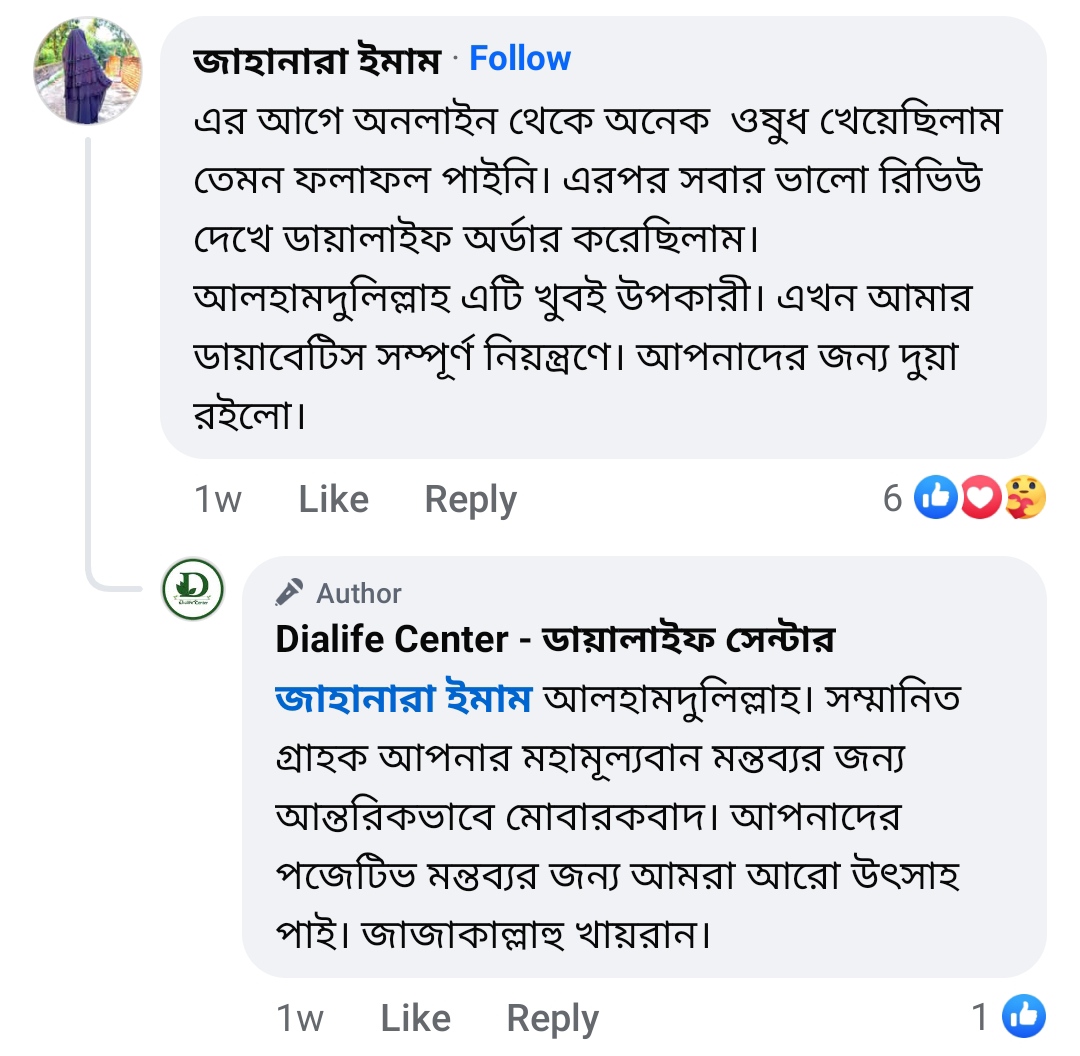The height and width of the screenshot is (1056, 1080).
Task: Open the Dialife Center - ডায়ালাইফ সেন্টার page name
Action: coord(555,639)
